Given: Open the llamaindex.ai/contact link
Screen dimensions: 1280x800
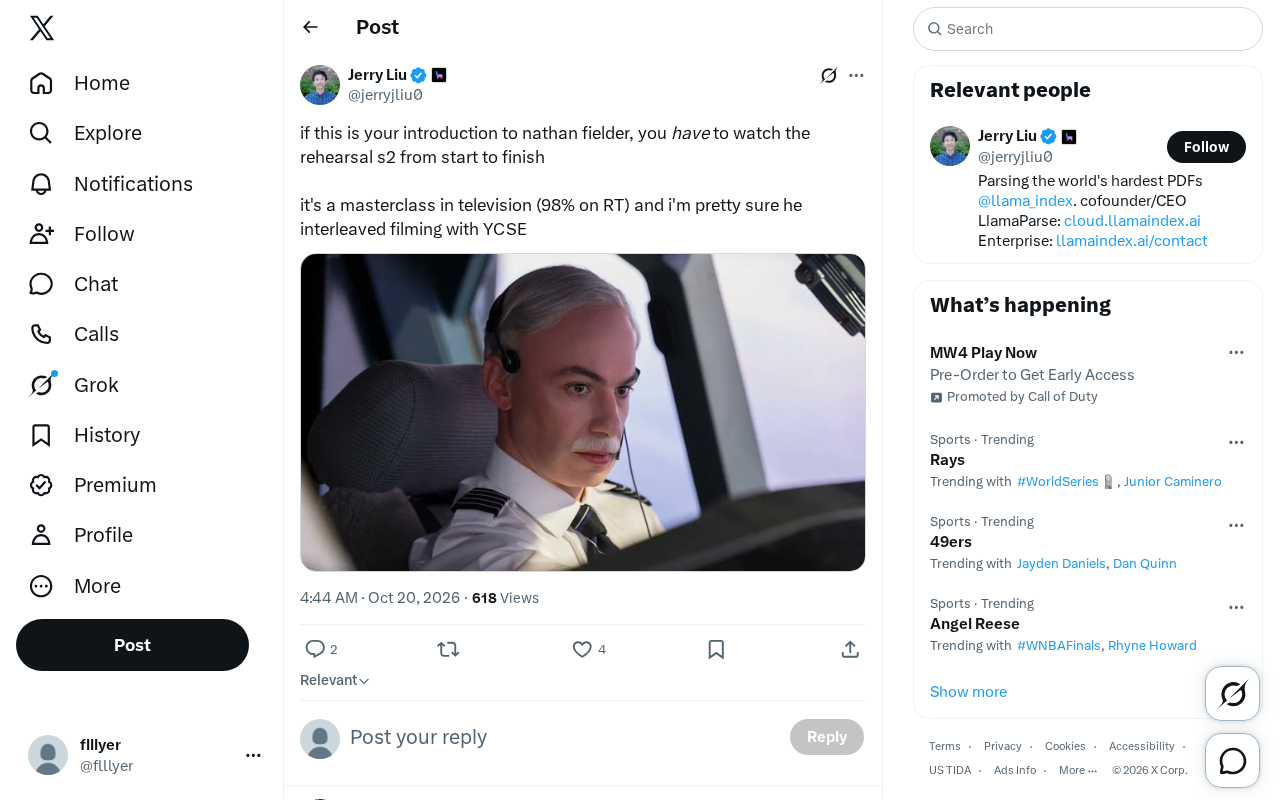Looking at the screenshot, I should click(x=1131, y=241).
